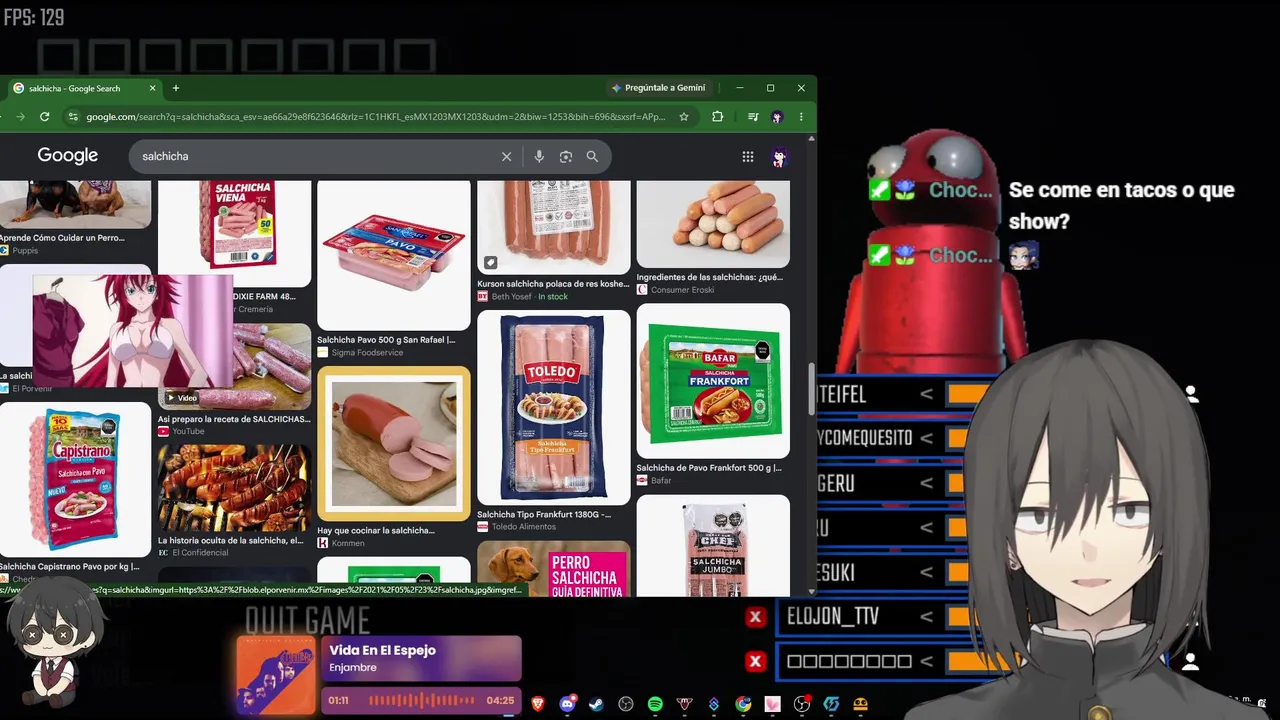The image size is (1280, 720).
Task: Open Salchicha Pavo 500 g San Rafael link
Action: (386, 340)
